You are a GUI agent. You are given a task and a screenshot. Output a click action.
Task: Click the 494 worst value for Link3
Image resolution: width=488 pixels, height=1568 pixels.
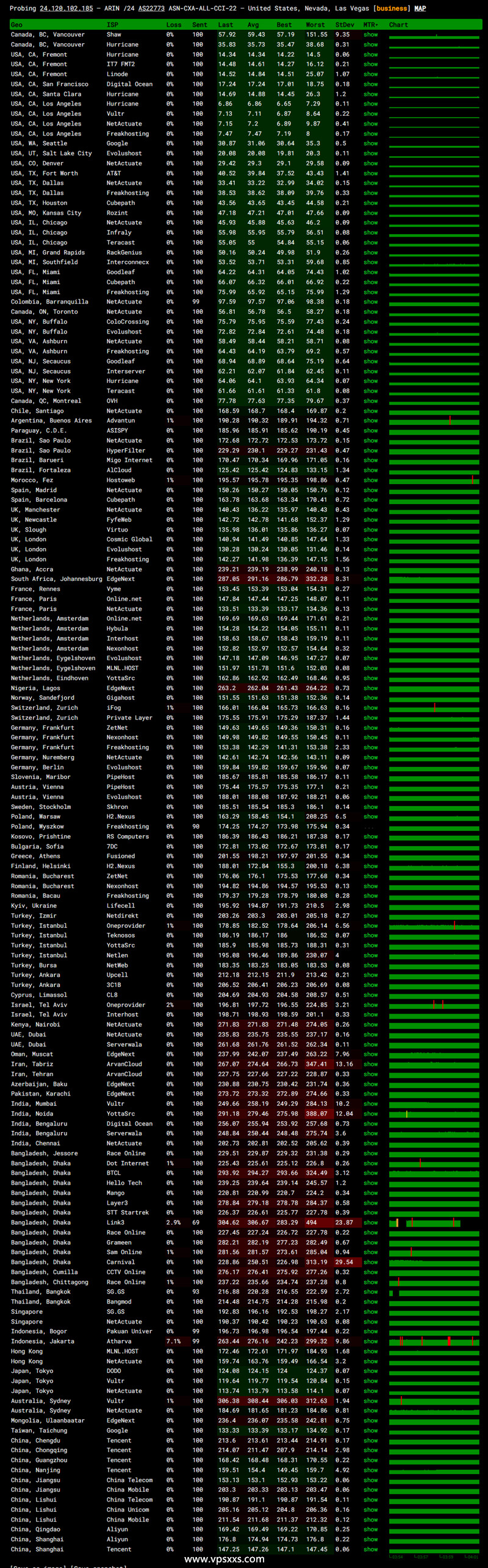(x=312, y=1223)
